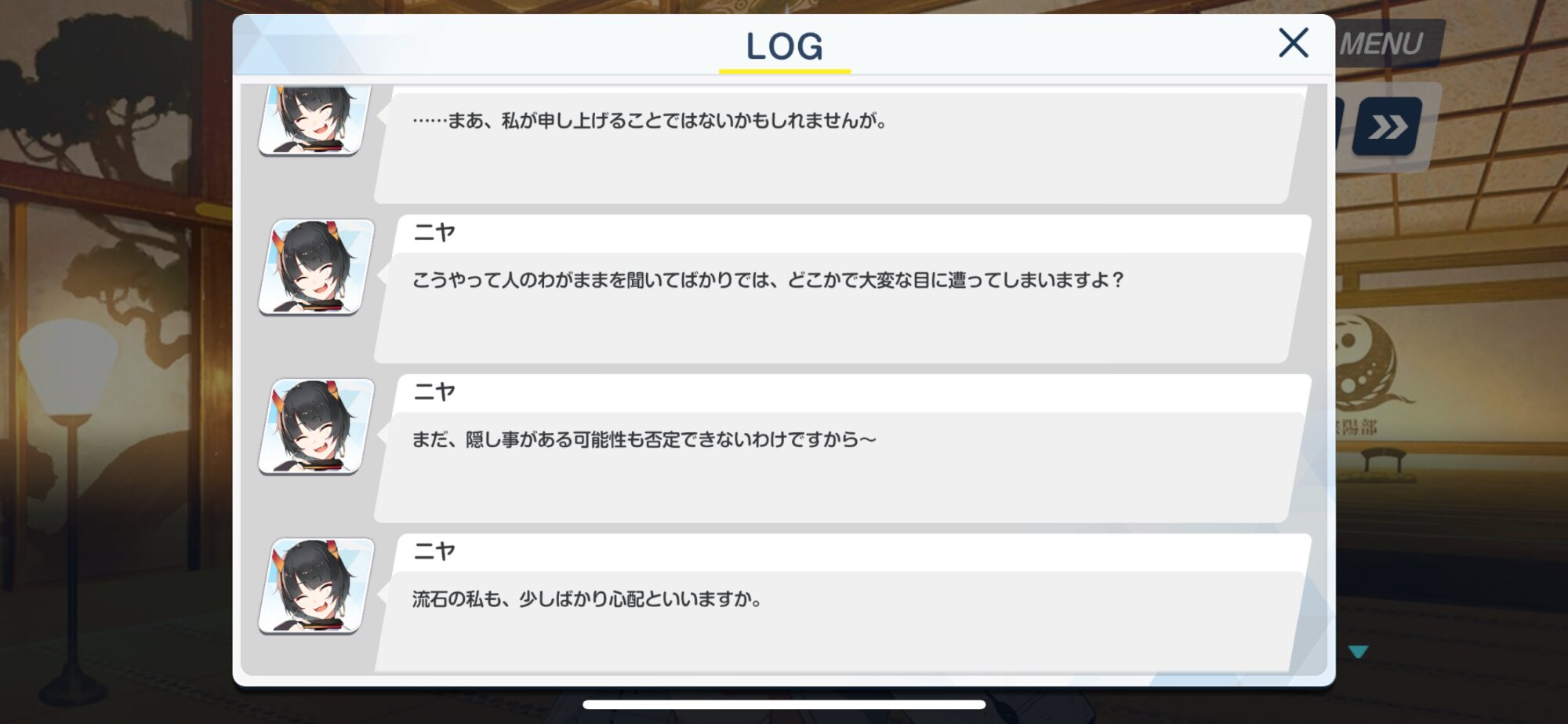Click the ニヤ name label on last entry
The height and width of the screenshot is (724, 1568).
pyautogui.click(x=434, y=551)
